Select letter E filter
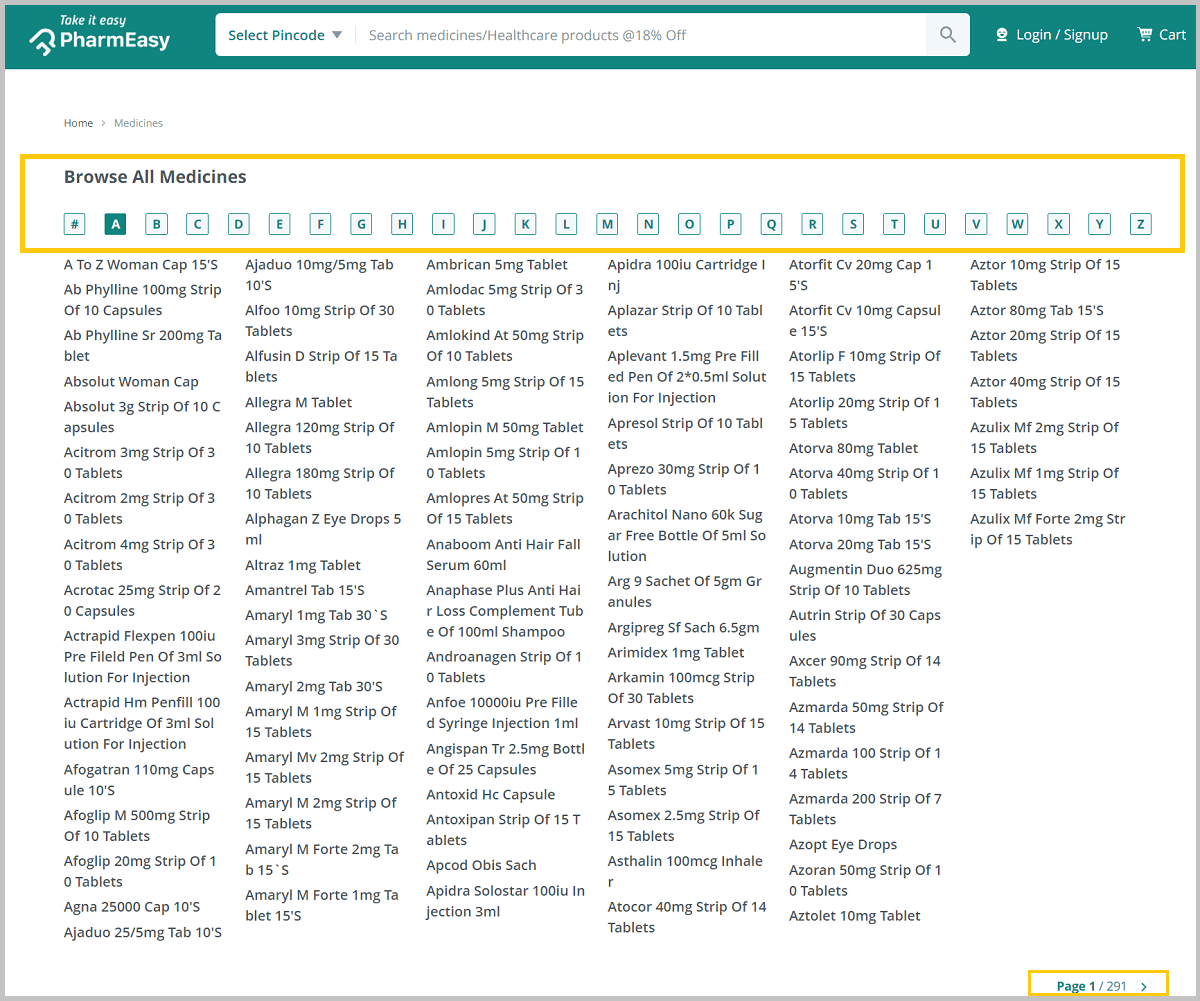The image size is (1200, 1001). [x=279, y=224]
